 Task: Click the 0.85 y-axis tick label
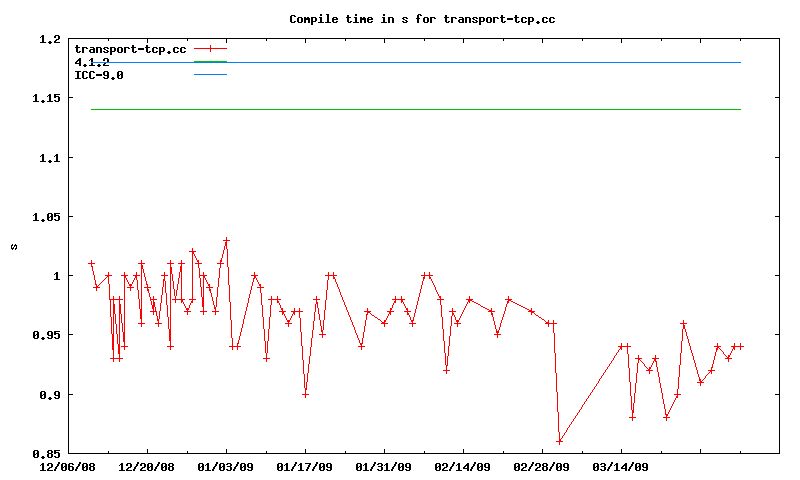click(x=46, y=454)
